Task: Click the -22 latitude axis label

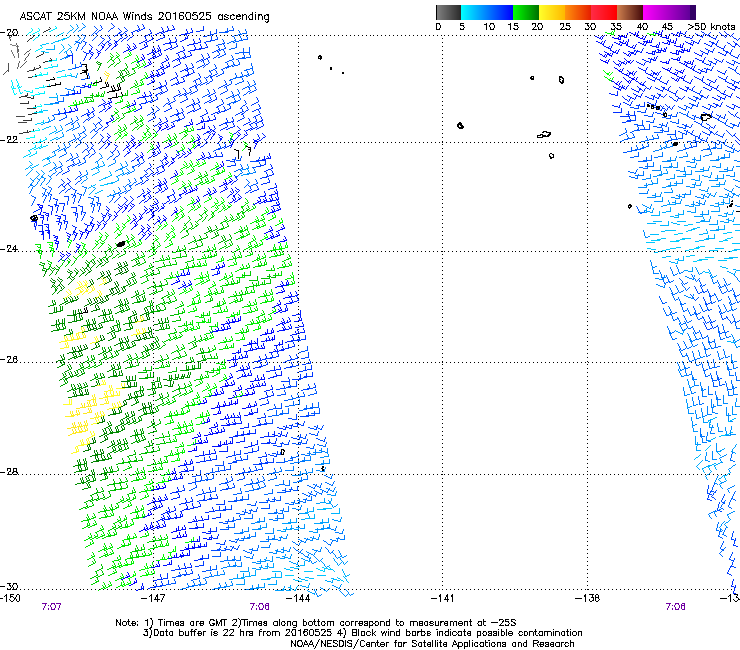Action: coord(9,140)
